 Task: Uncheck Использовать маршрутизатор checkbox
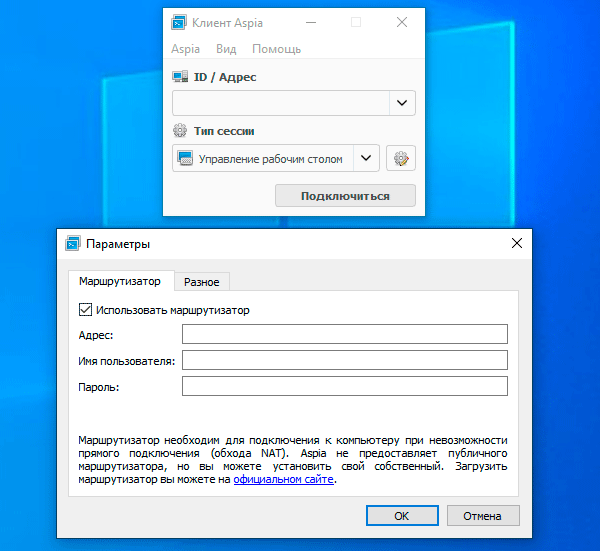[x=85, y=310]
